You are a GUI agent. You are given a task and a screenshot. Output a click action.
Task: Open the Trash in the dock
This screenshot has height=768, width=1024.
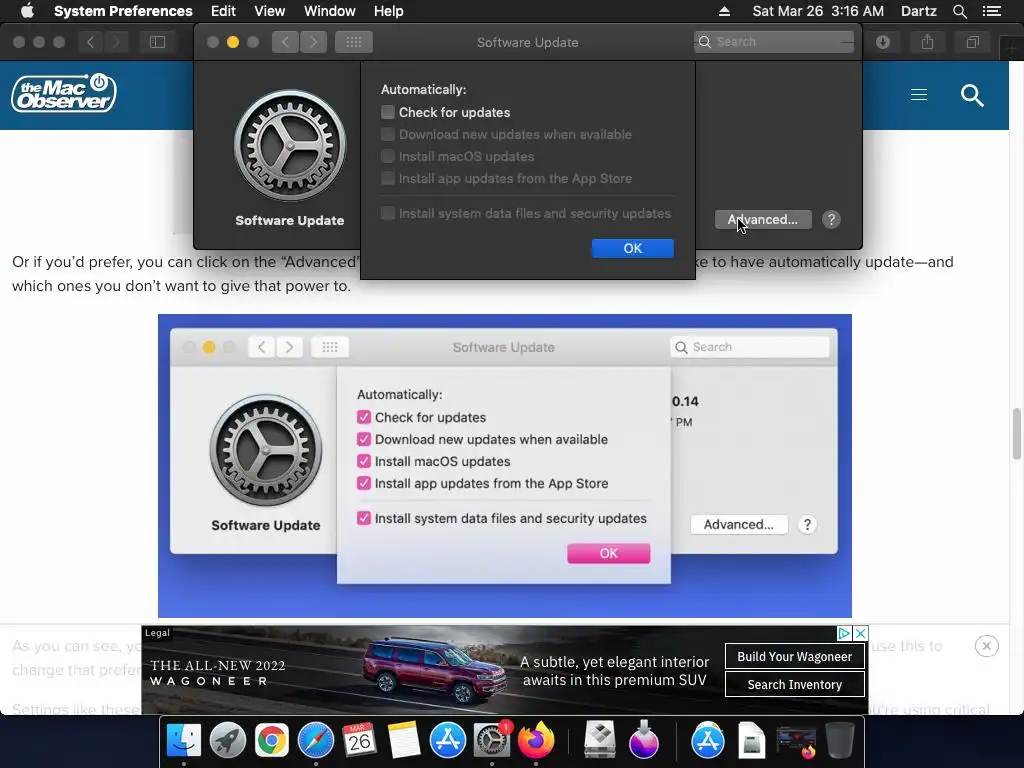(840, 741)
